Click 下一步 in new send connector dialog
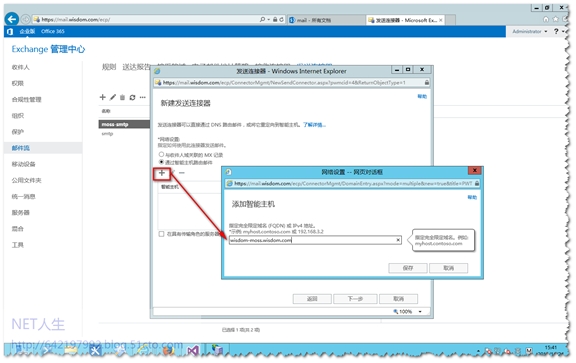576x363 pixels. click(x=355, y=299)
